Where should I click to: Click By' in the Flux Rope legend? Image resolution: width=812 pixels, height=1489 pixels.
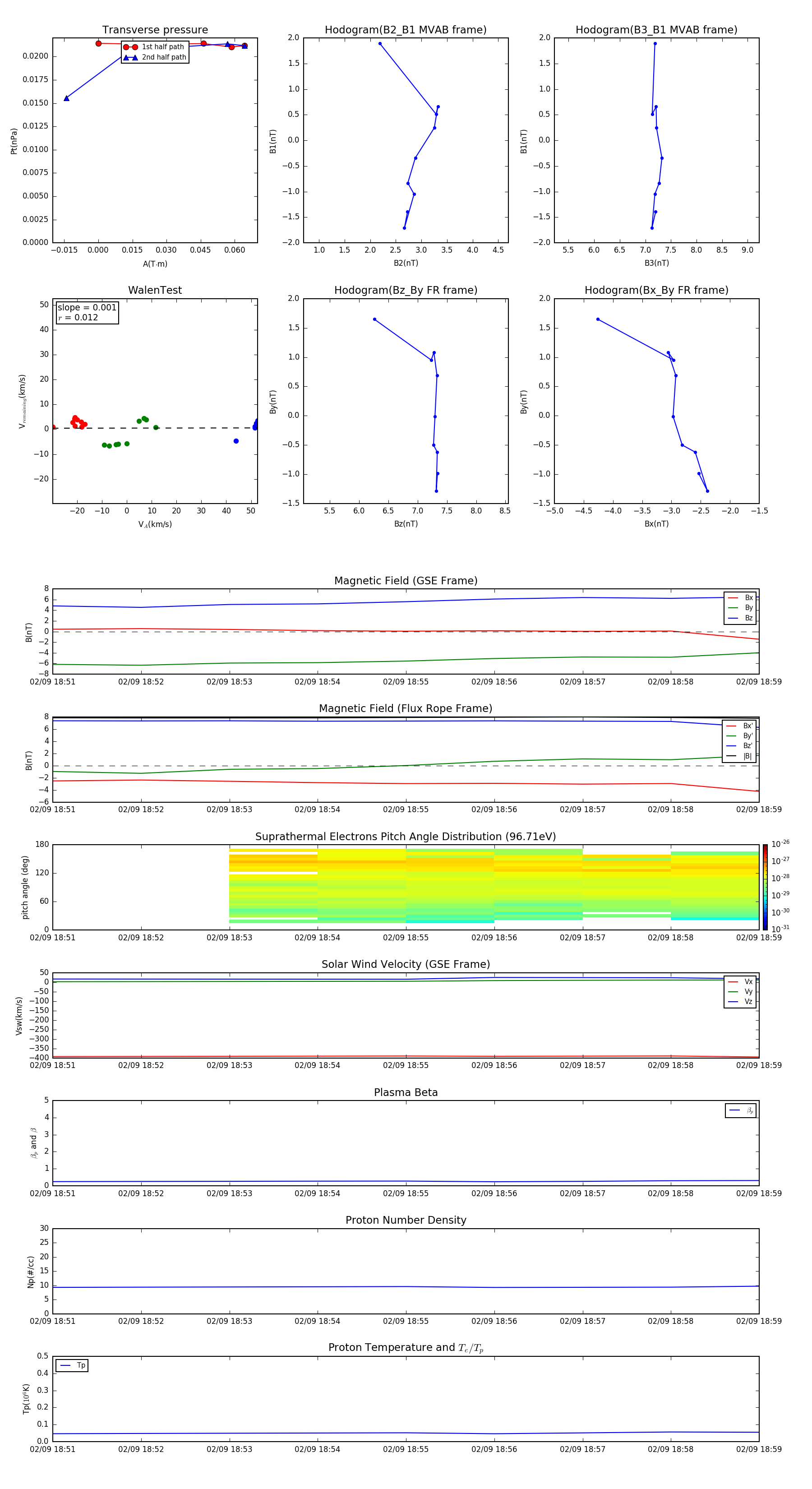pyautogui.click(x=748, y=736)
